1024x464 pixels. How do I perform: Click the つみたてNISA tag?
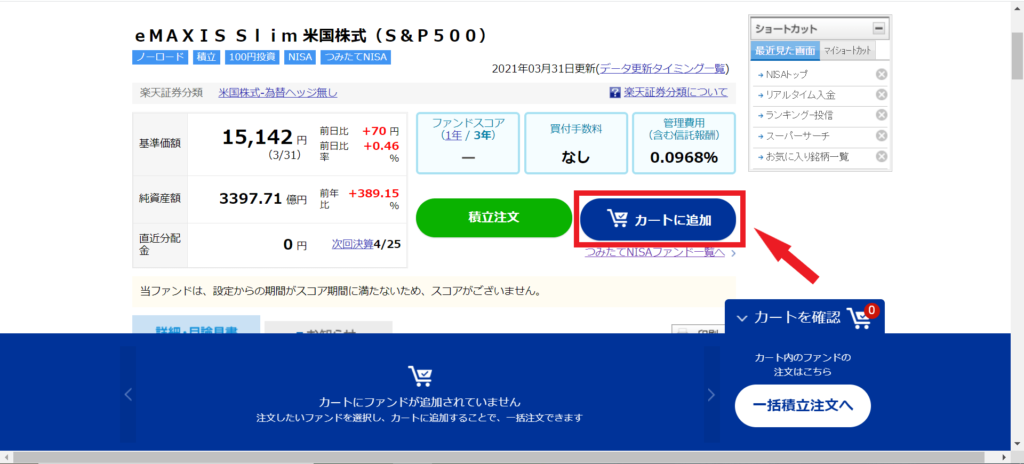(x=355, y=57)
